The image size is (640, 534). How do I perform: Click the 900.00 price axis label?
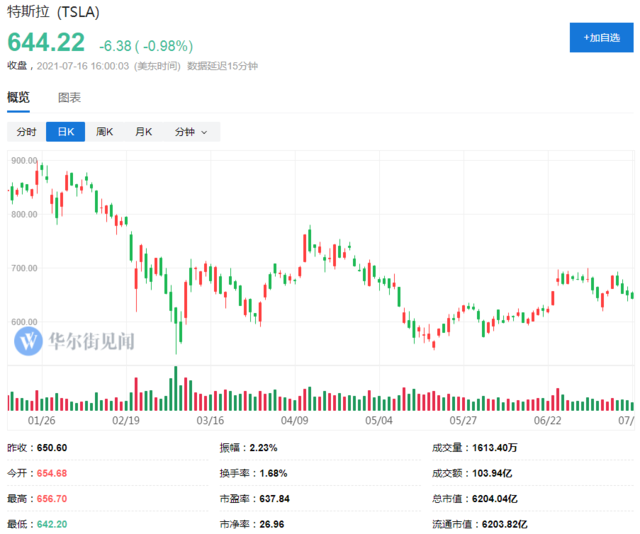coord(24,161)
